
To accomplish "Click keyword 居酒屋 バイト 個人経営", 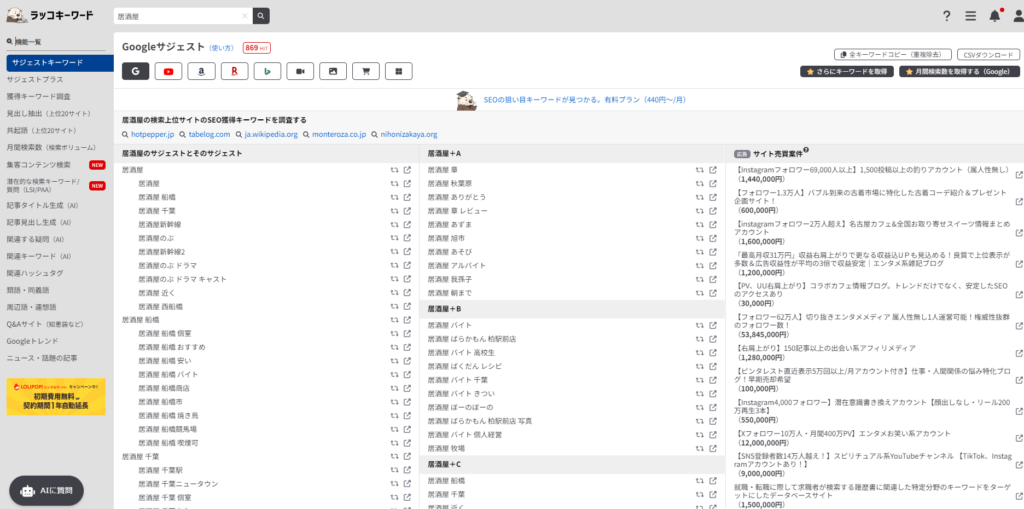I will [464, 435].
